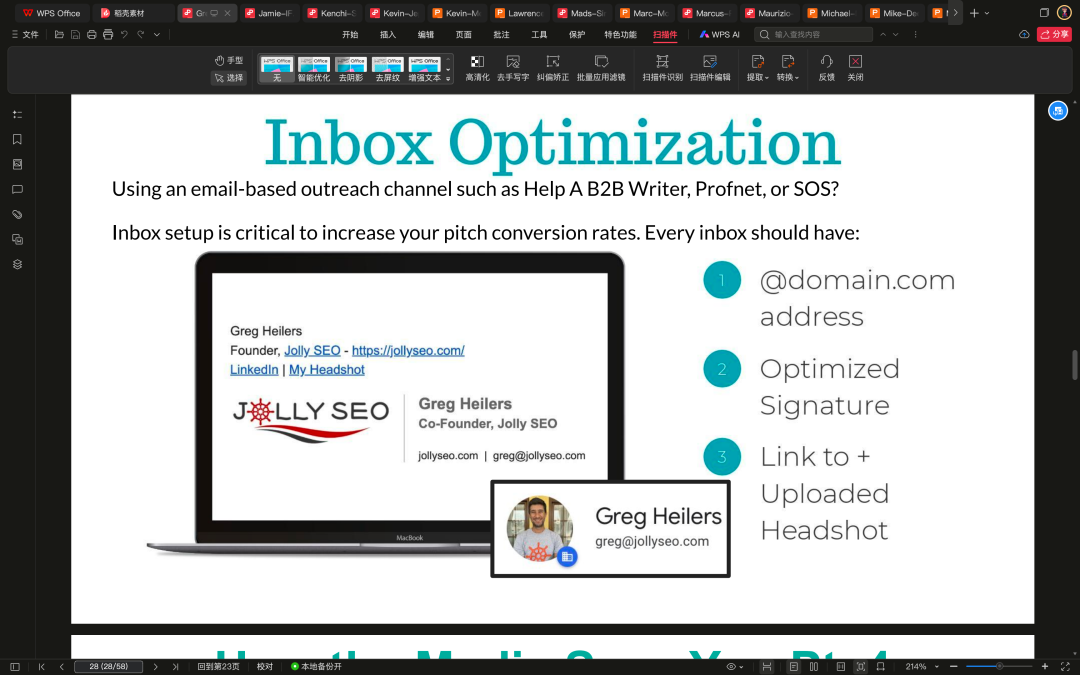Toggle the sidebar panel icon in status bar

tap(14, 666)
